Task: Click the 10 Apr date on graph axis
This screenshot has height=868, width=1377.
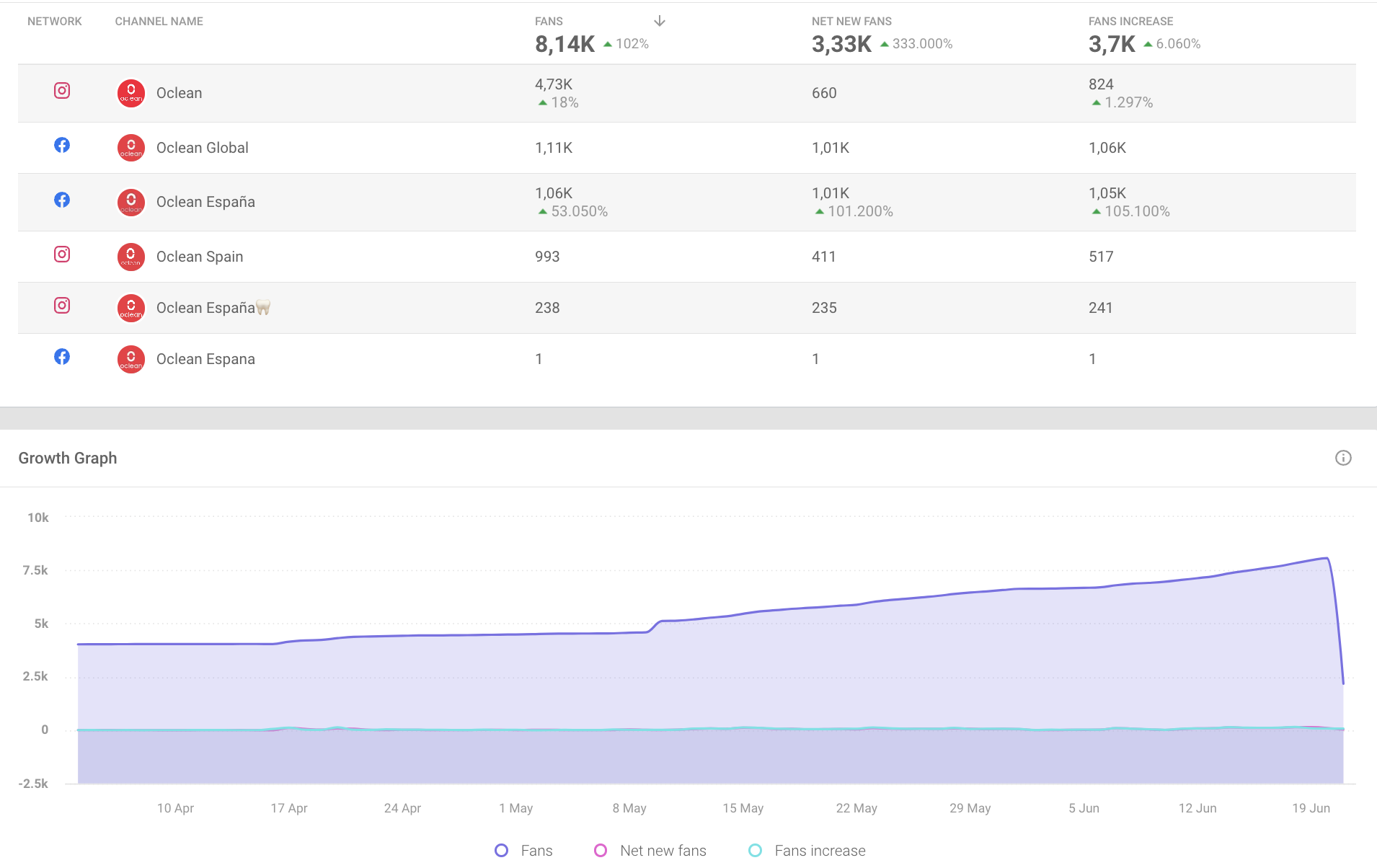Action: 175,808
